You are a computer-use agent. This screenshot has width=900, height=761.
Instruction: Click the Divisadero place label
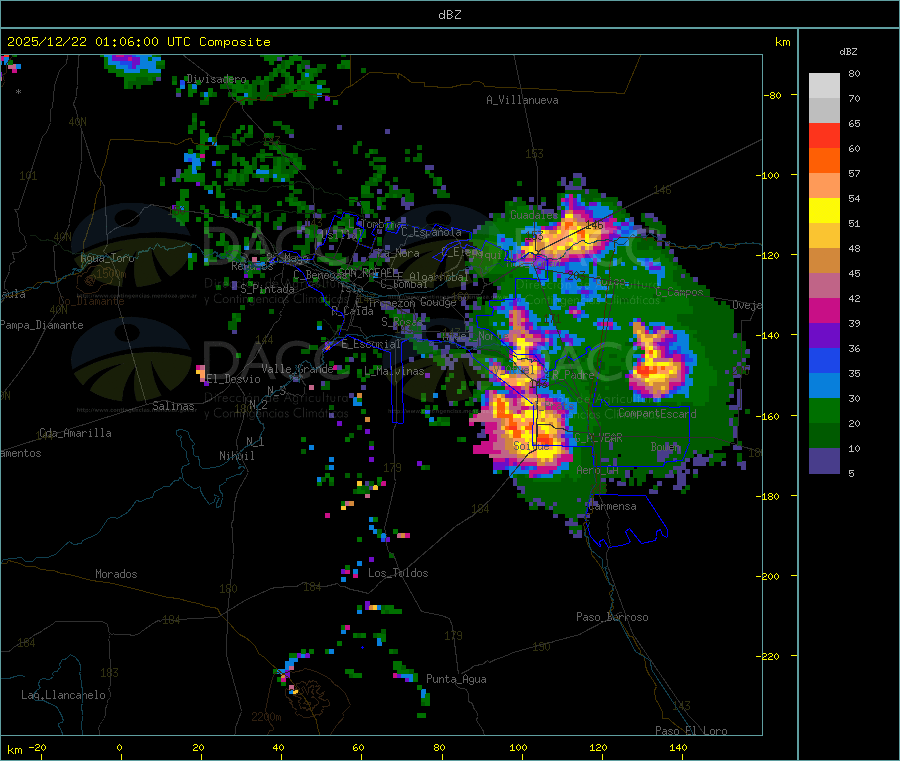[x=216, y=79]
